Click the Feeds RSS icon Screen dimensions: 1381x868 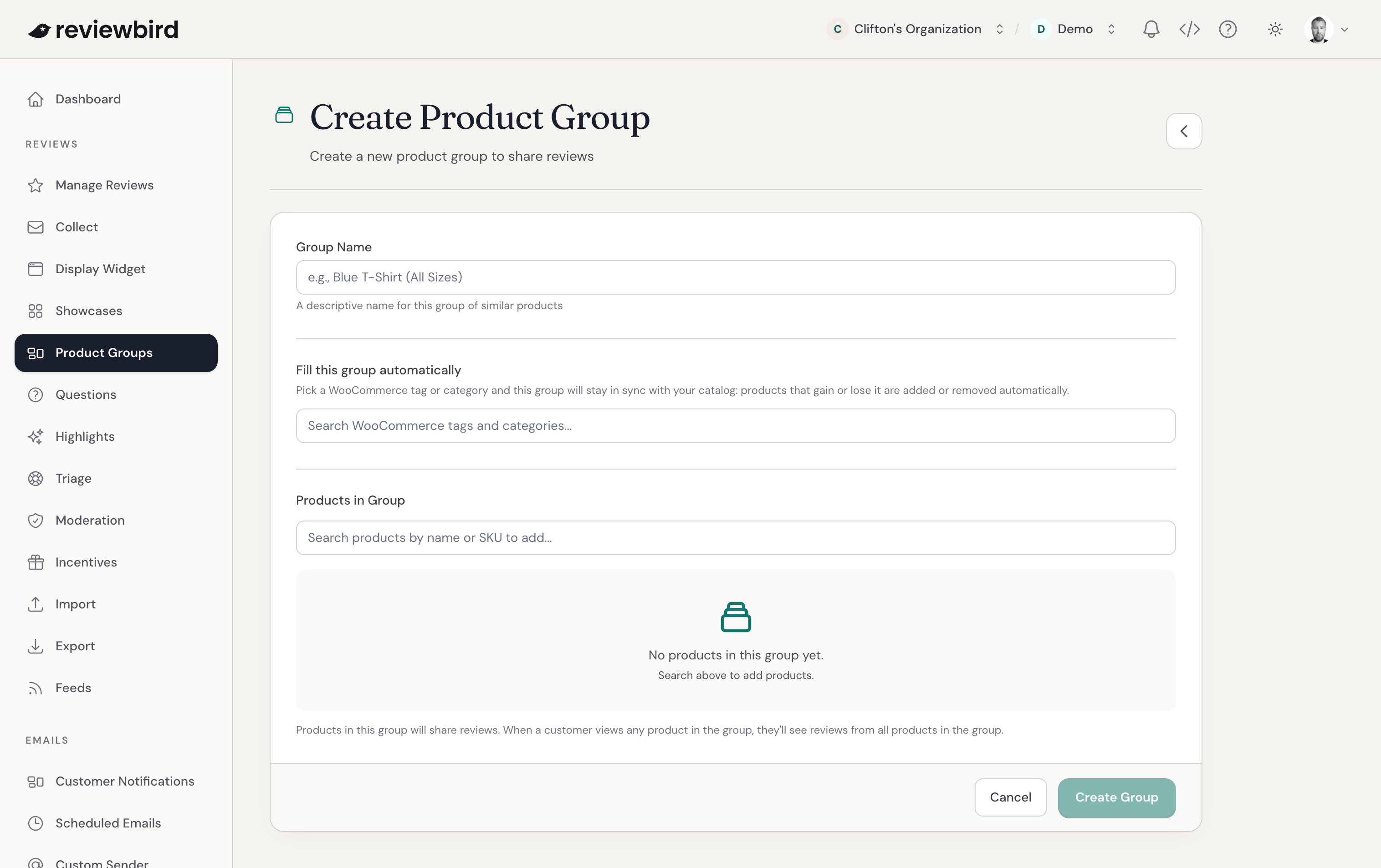click(36, 688)
